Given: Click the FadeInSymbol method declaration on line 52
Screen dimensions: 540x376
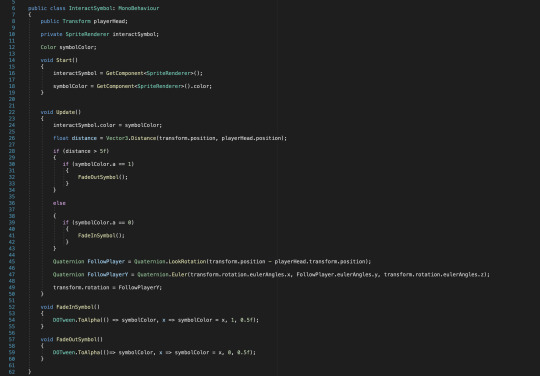Looking at the screenshot, I should click(x=76, y=307).
